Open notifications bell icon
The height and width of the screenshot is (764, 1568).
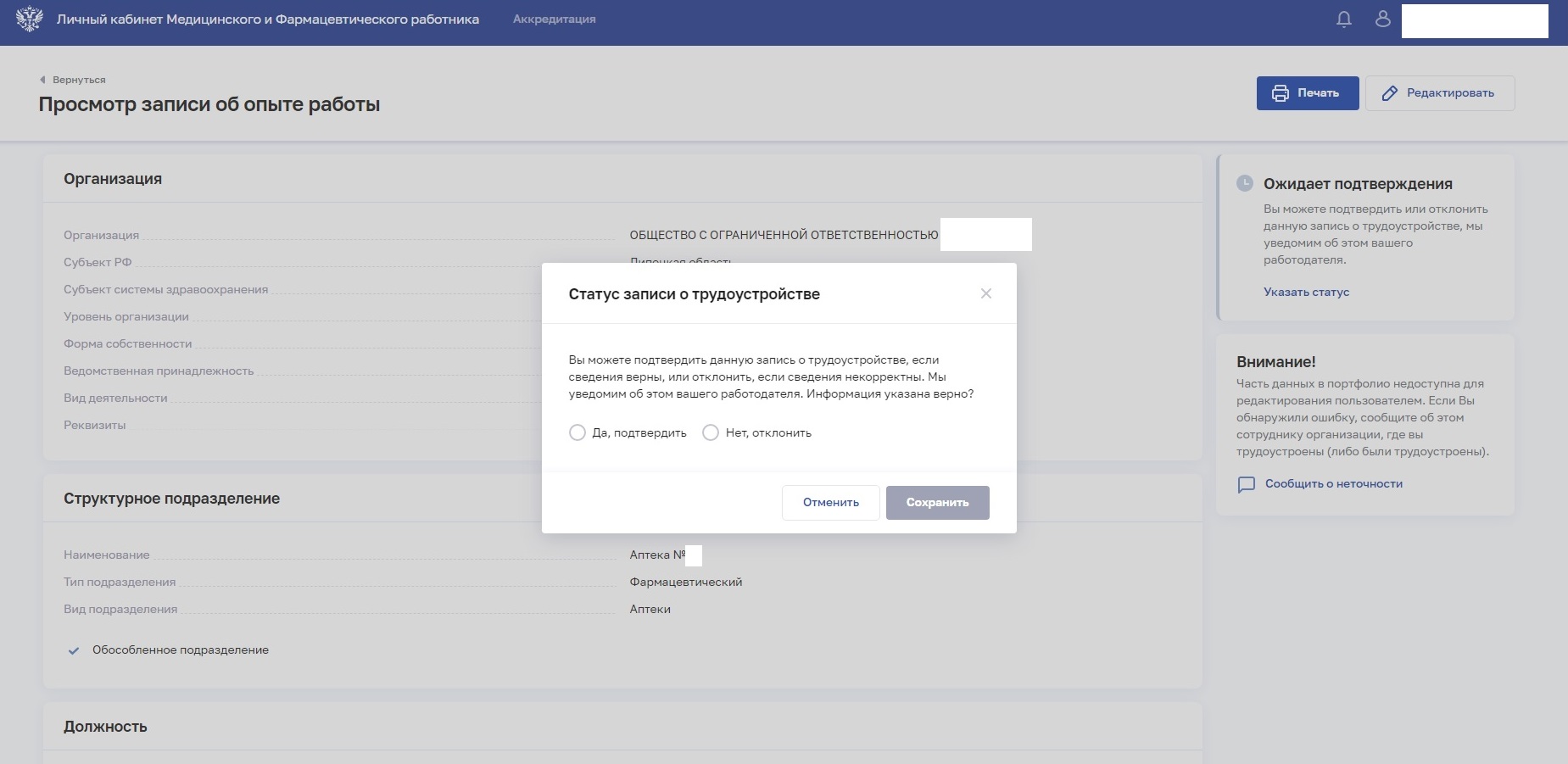click(x=1343, y=19)
